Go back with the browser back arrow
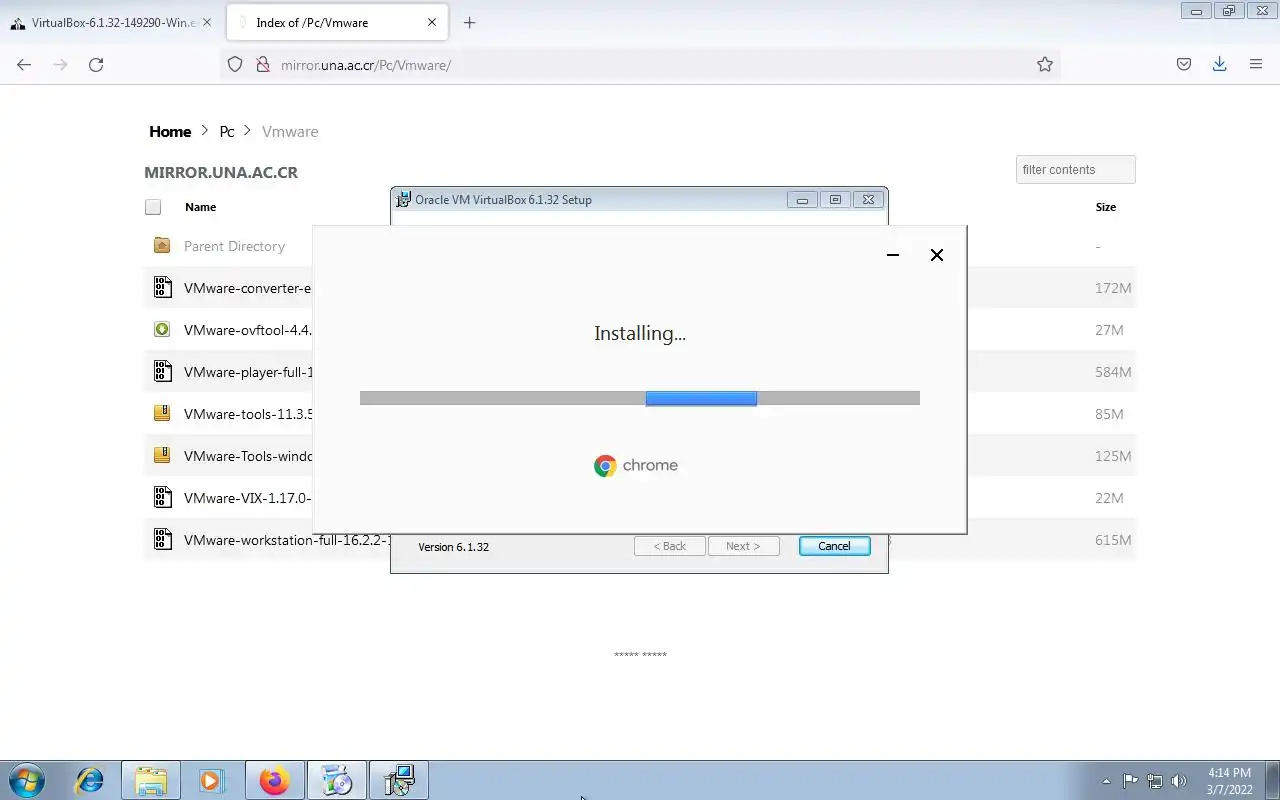Screen dimensions: 1280x800 [x=24, y=64]
